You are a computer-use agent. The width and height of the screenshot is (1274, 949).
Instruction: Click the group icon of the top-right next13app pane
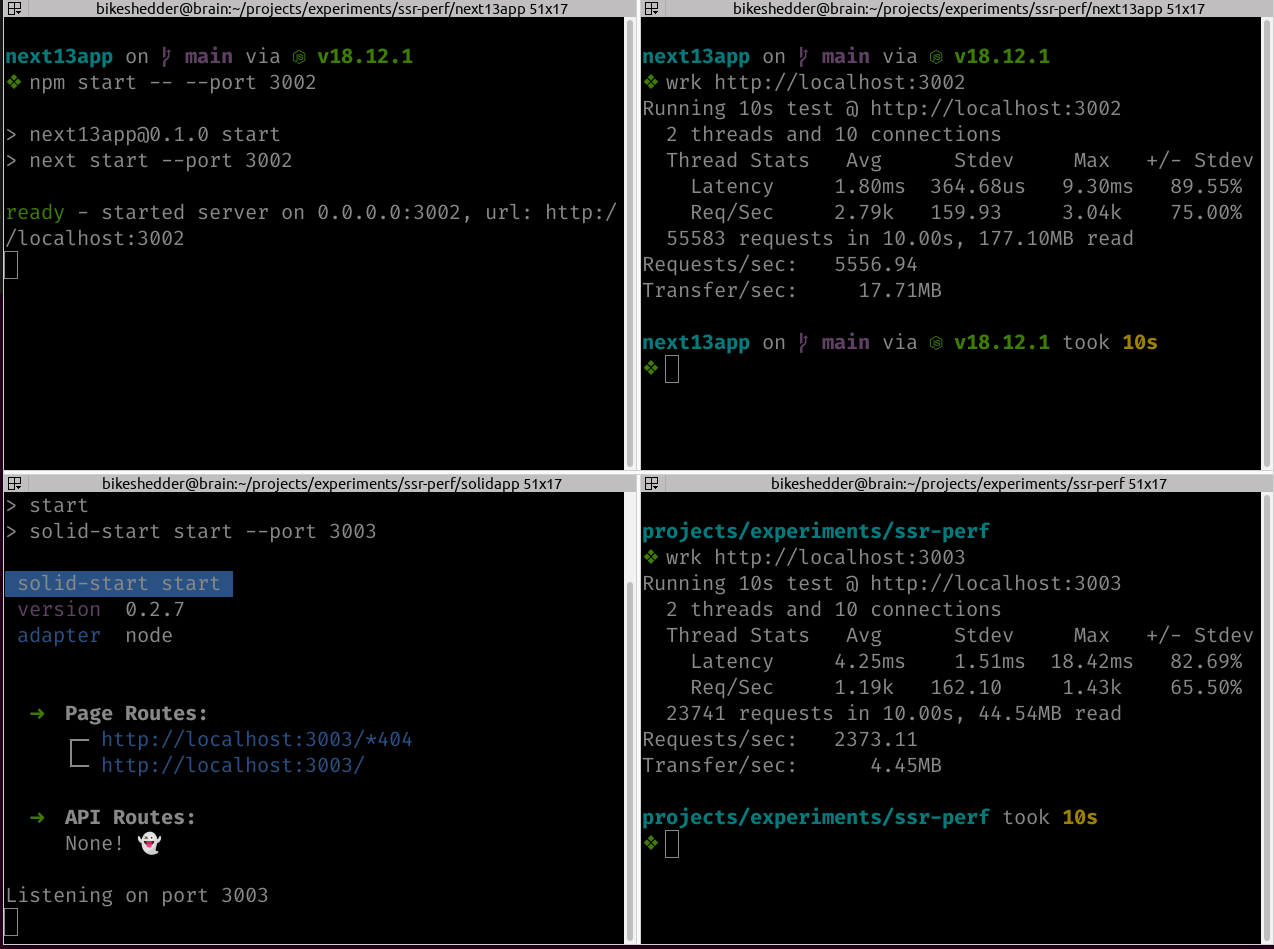650,9
